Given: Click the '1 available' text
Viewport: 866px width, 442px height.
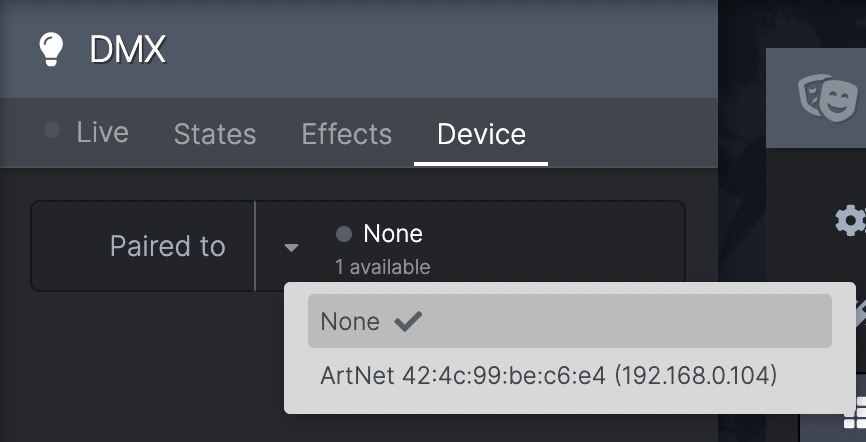Looking at the screenshot, I should [382, 267].
